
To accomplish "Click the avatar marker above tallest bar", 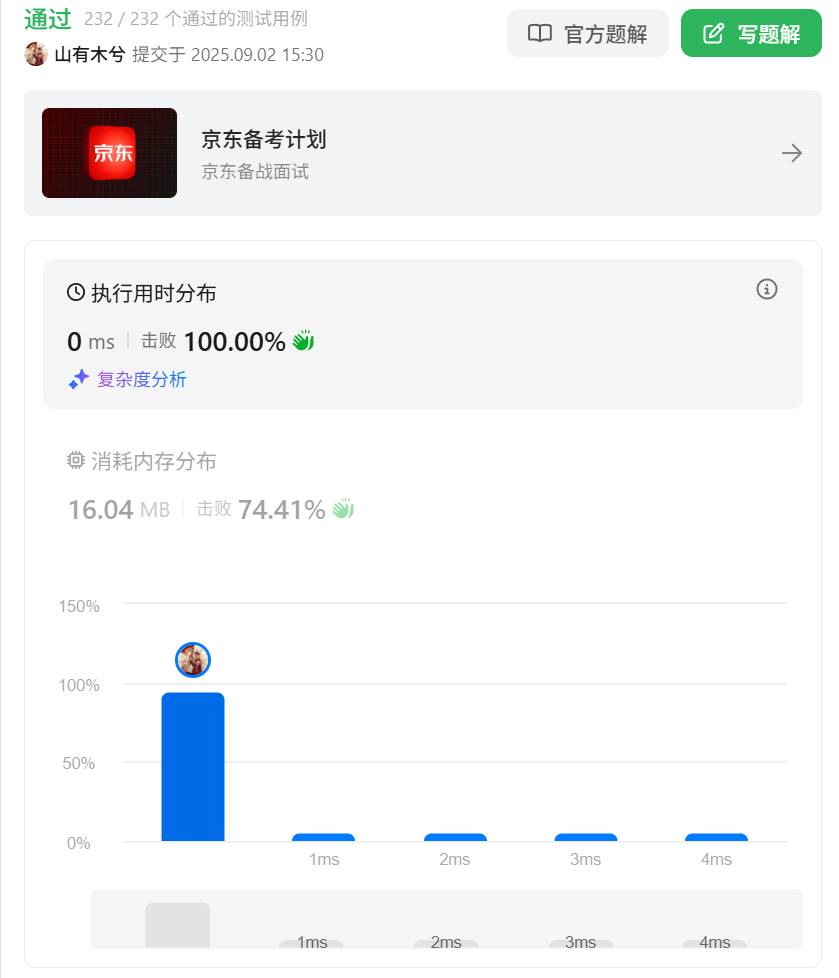I will (x=193, y=660).
